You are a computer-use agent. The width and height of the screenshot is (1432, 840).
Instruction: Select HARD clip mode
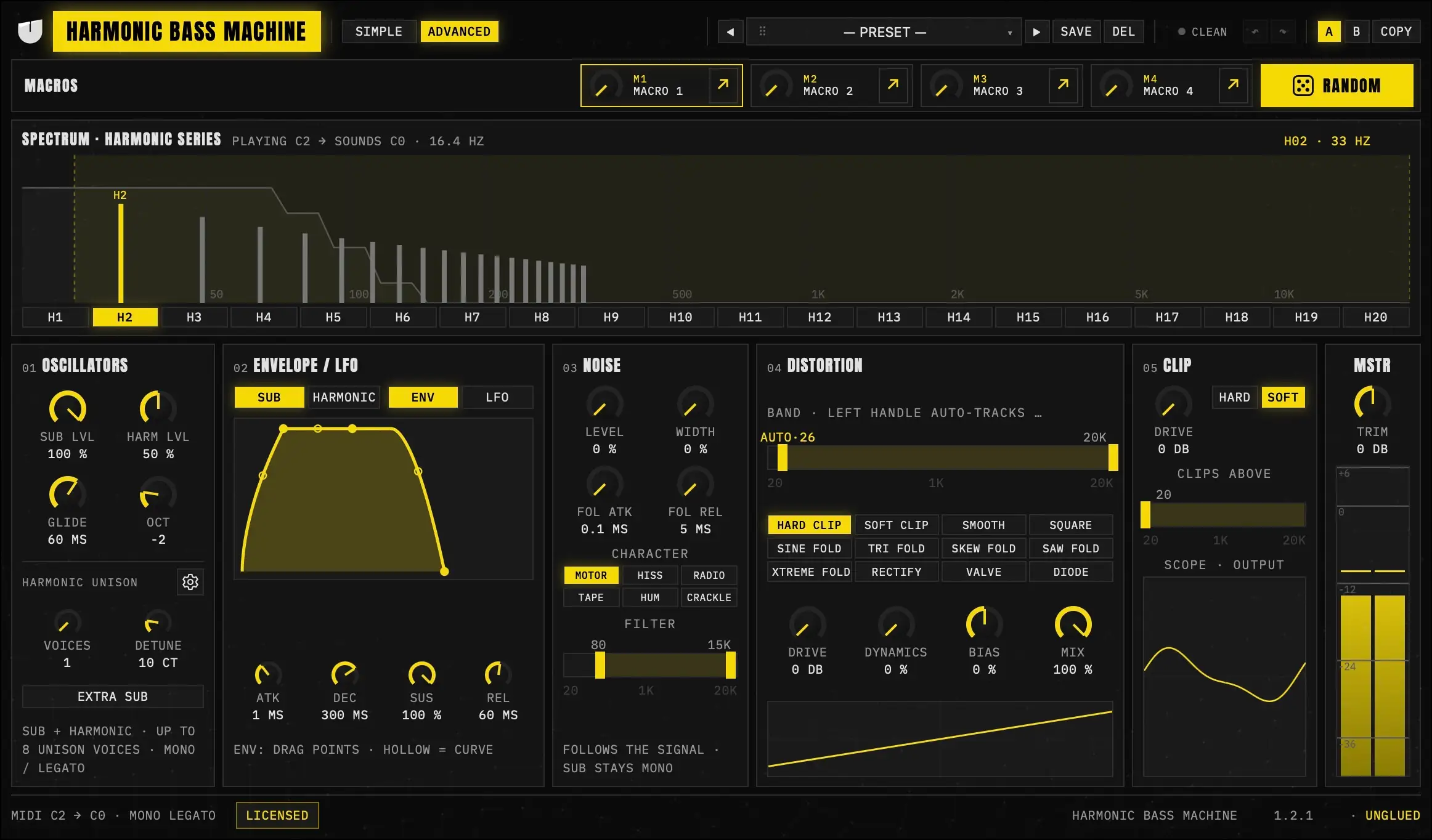(1234, 397)
